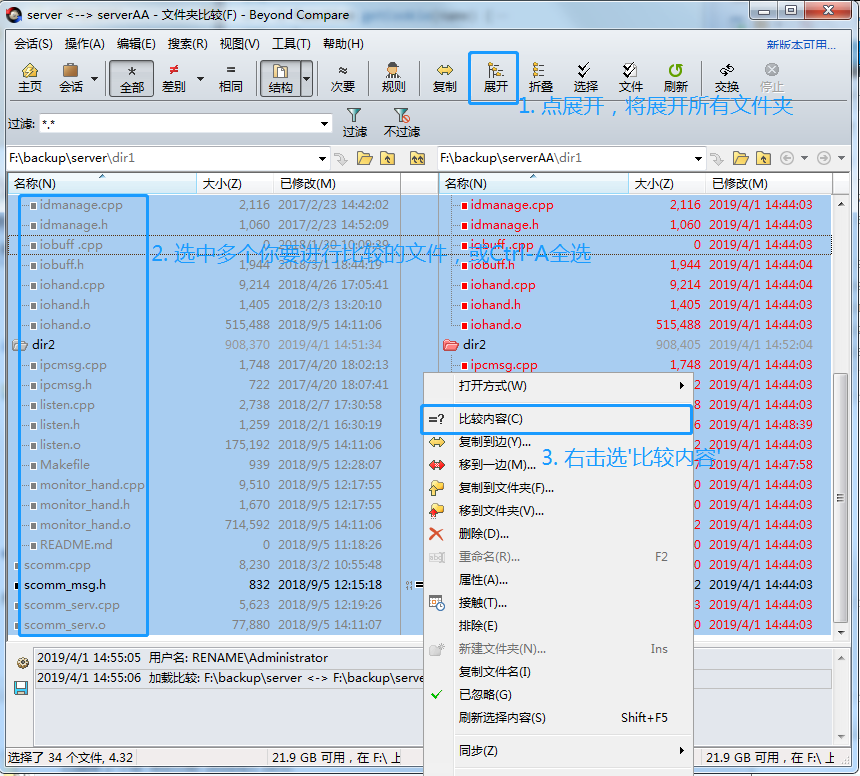Expand the file filter *.* dropdown
860x776 pixels.
(x=324, y=124)
